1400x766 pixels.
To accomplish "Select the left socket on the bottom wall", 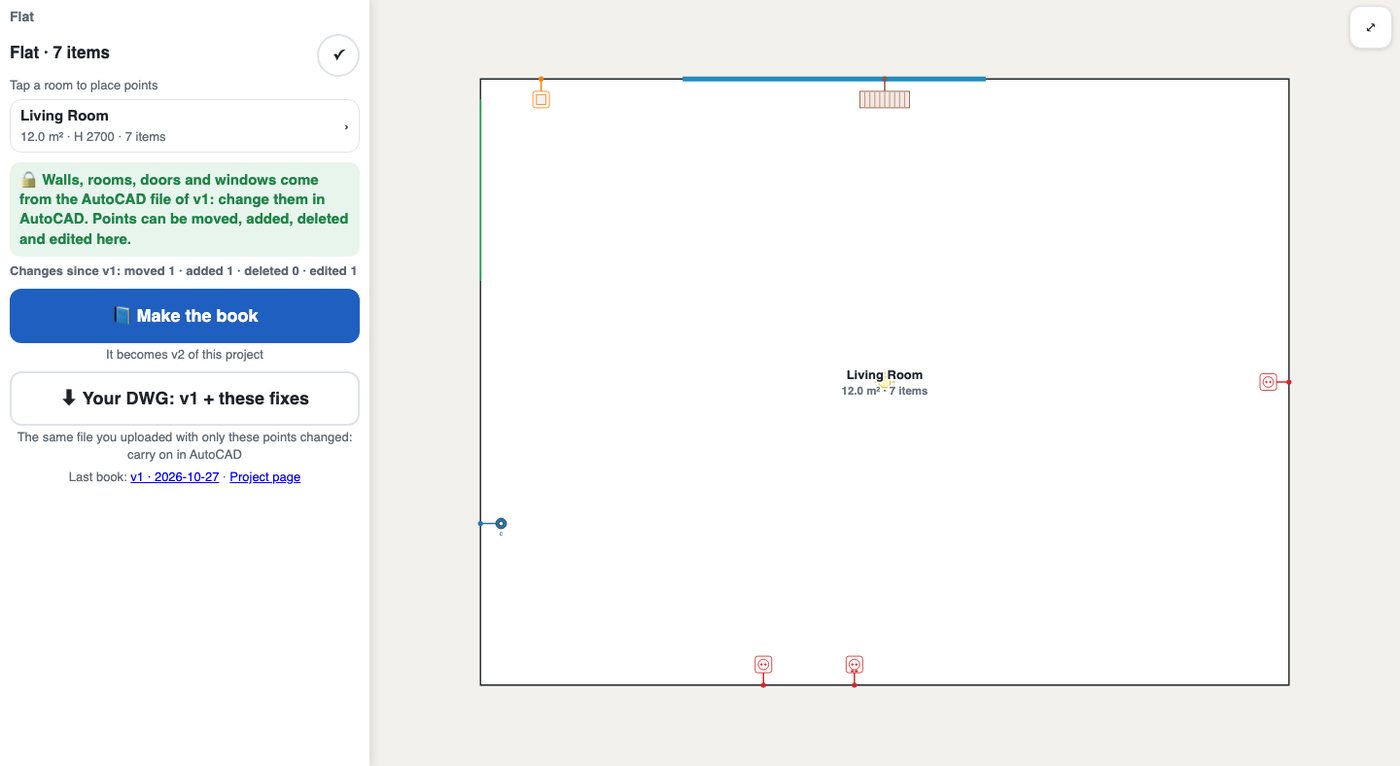I will pos(763,664).
